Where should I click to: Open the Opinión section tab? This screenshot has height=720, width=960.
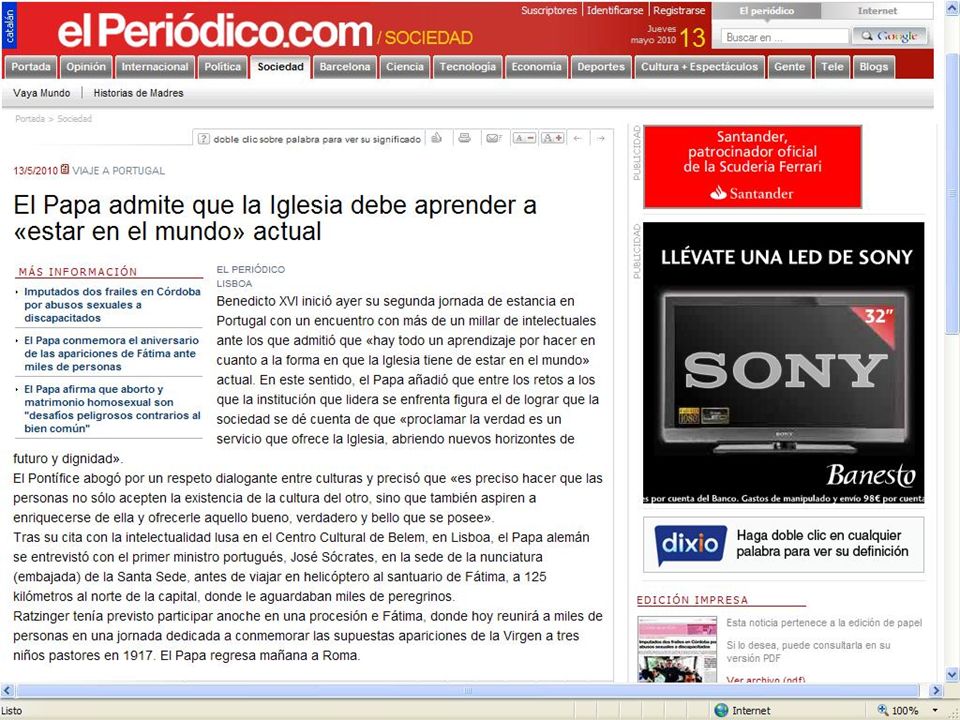[86, 67]
